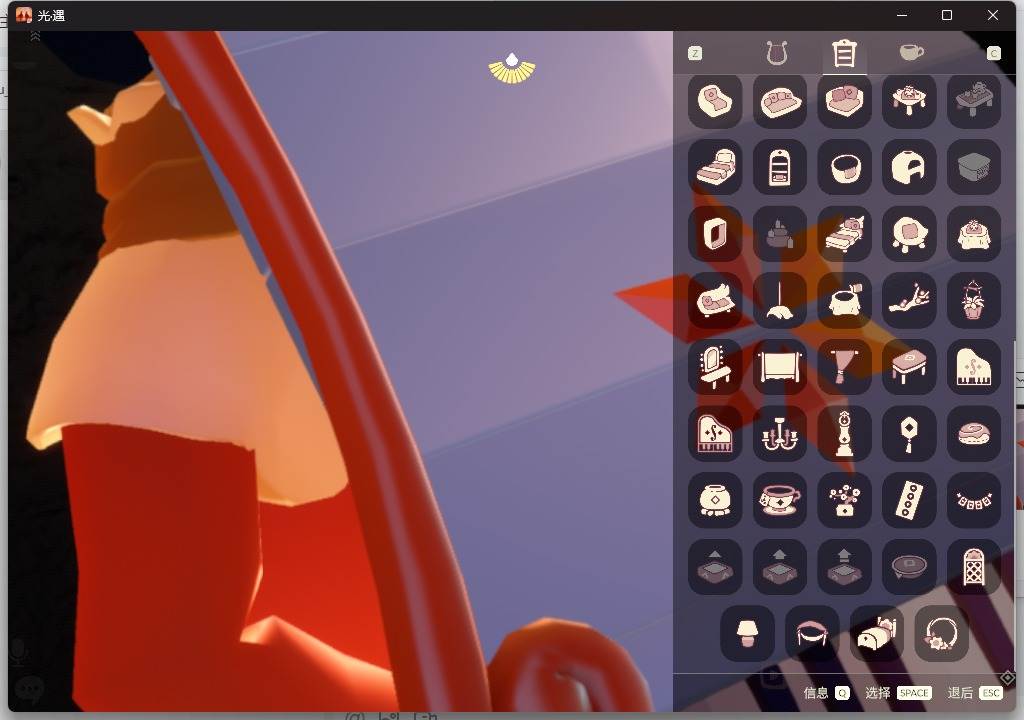1024x720 pixels.
Task: Select the bunting garland icon
Action: tap(974, 500)
